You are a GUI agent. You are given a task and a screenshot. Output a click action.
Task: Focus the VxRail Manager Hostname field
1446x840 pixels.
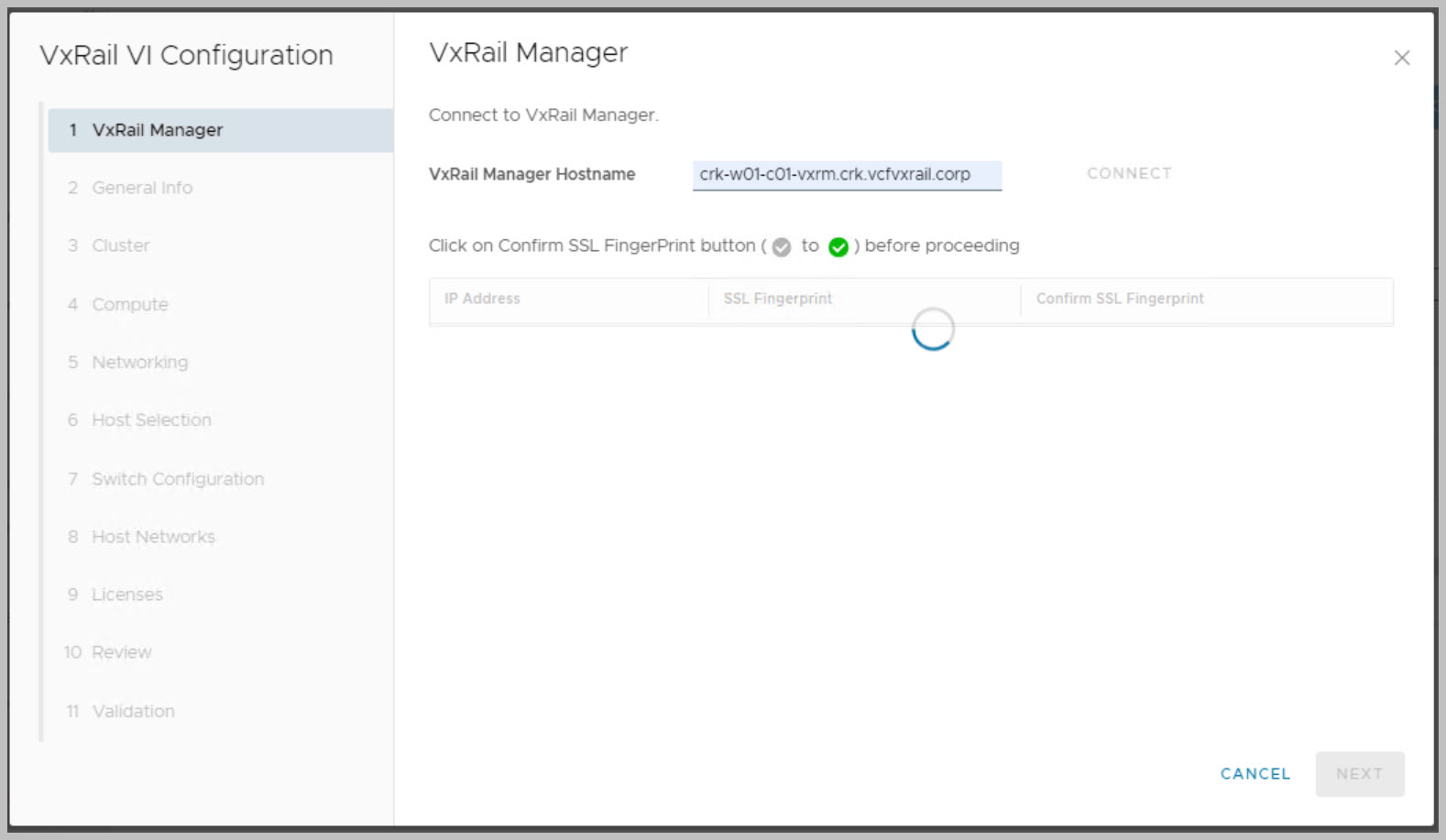847,174
